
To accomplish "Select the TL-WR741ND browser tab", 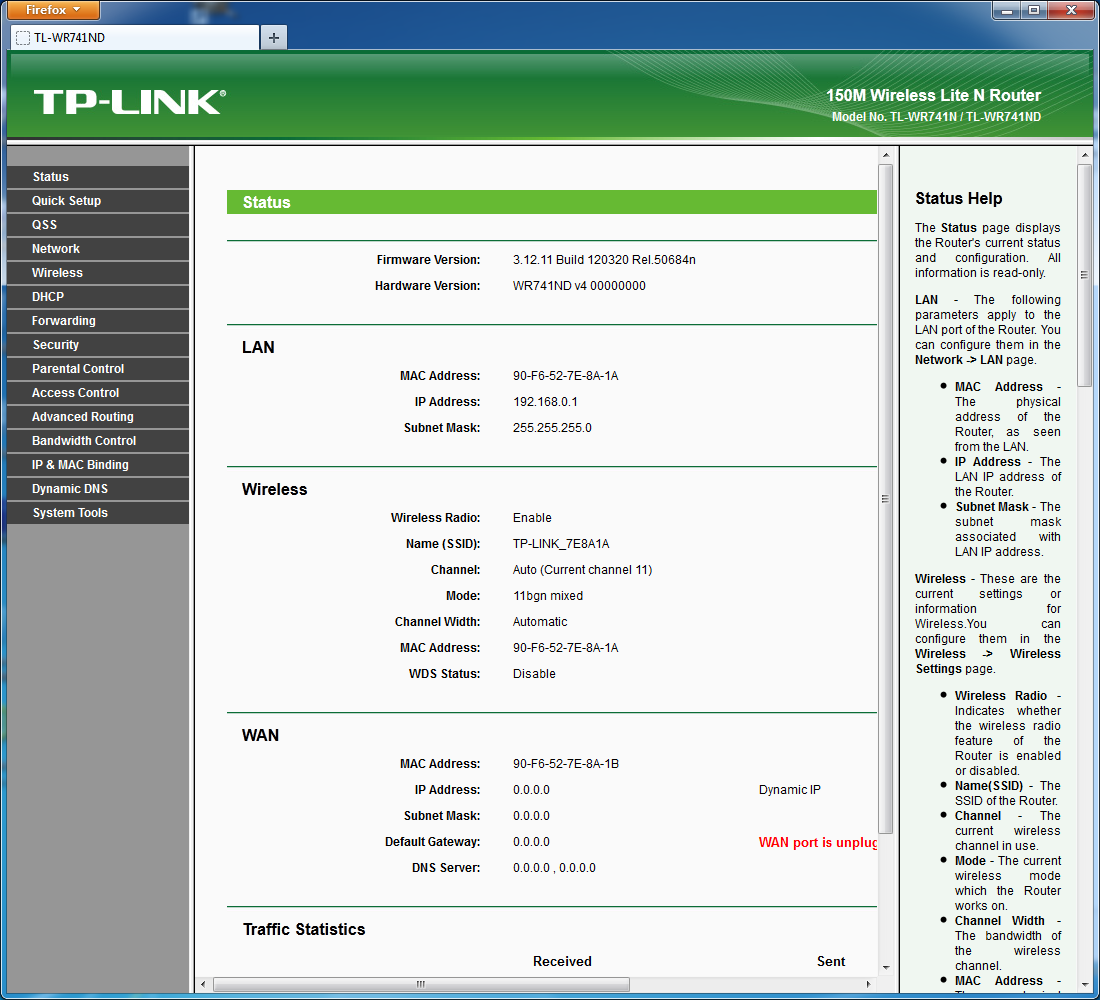I will coord(135,37).
